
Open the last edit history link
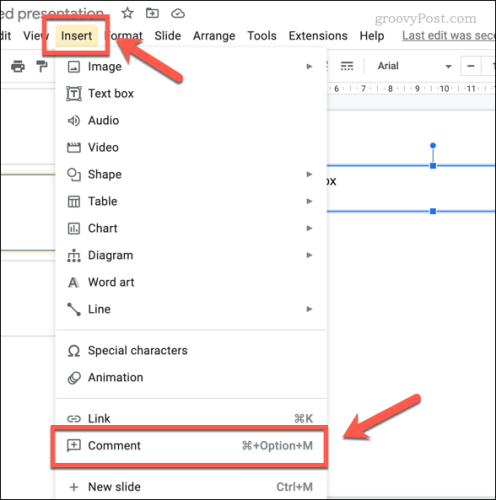point(449,35)
